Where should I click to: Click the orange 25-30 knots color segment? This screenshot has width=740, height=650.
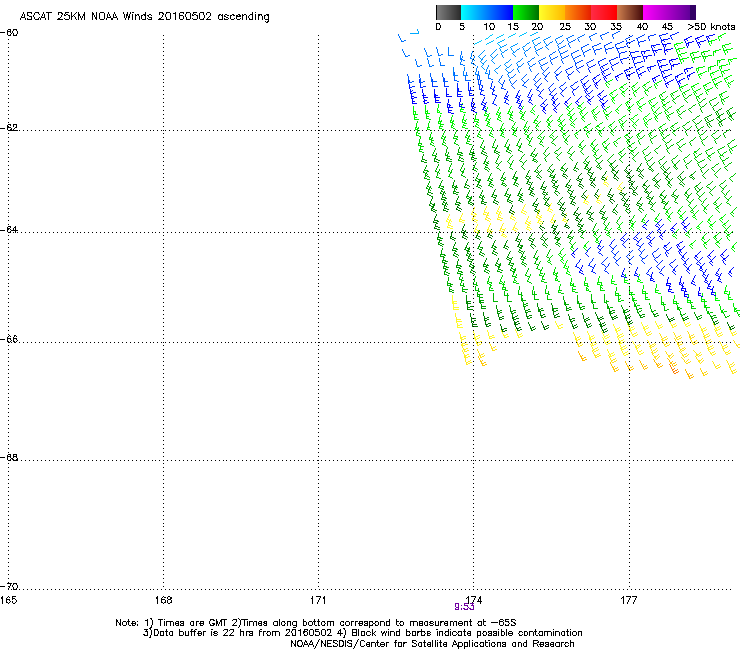click(578, 12)
